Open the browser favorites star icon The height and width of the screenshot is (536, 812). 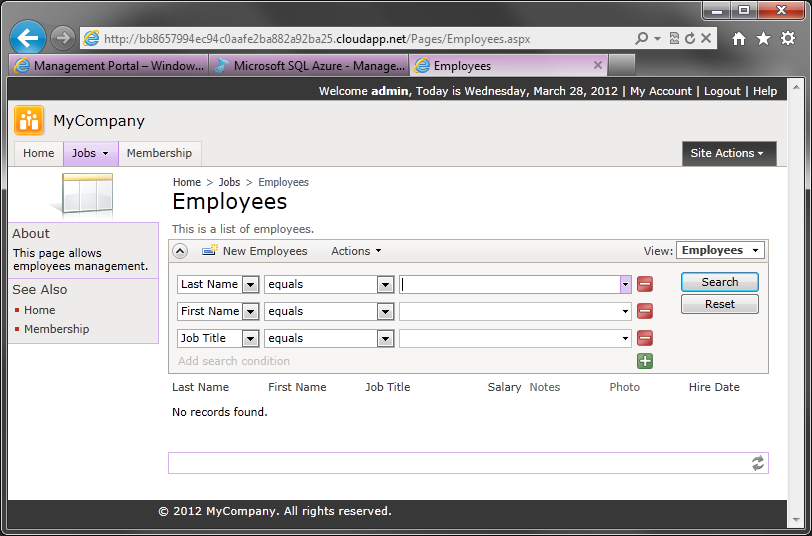tap(763, 38)
